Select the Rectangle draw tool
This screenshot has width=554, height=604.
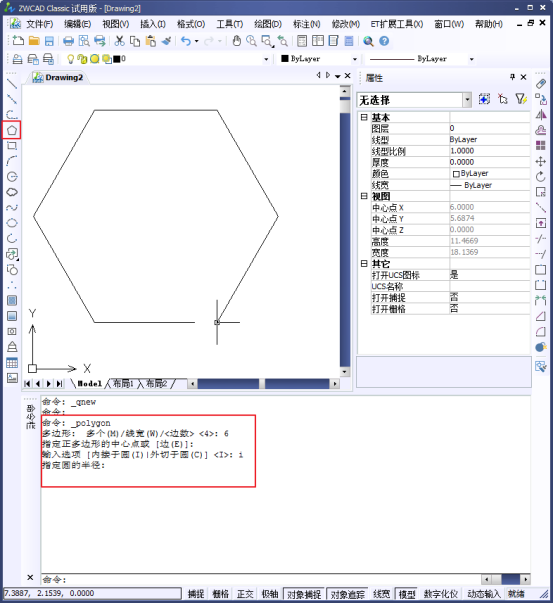pyautogui.click(x=12, y=146)
